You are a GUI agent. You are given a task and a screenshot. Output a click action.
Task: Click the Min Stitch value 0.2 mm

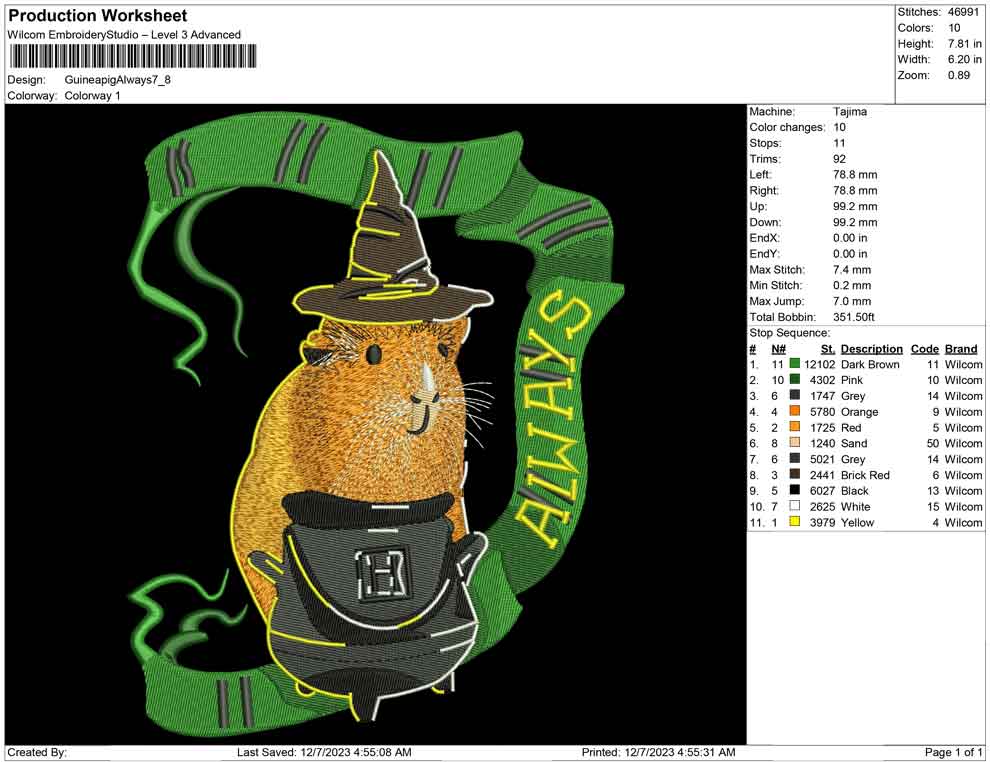852,285
